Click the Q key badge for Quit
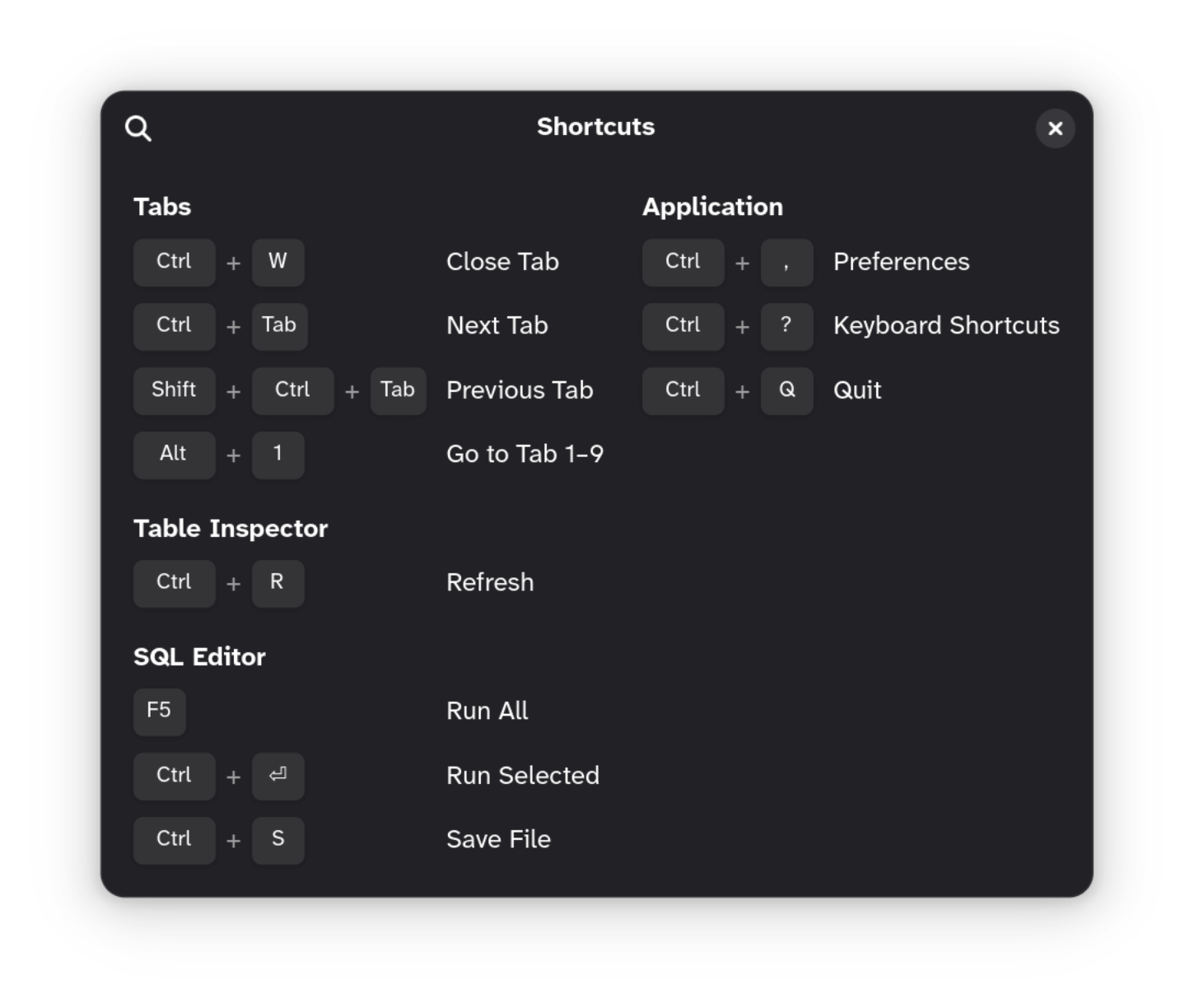This screenshot has width=1194, height=1008. coord(786,390)
